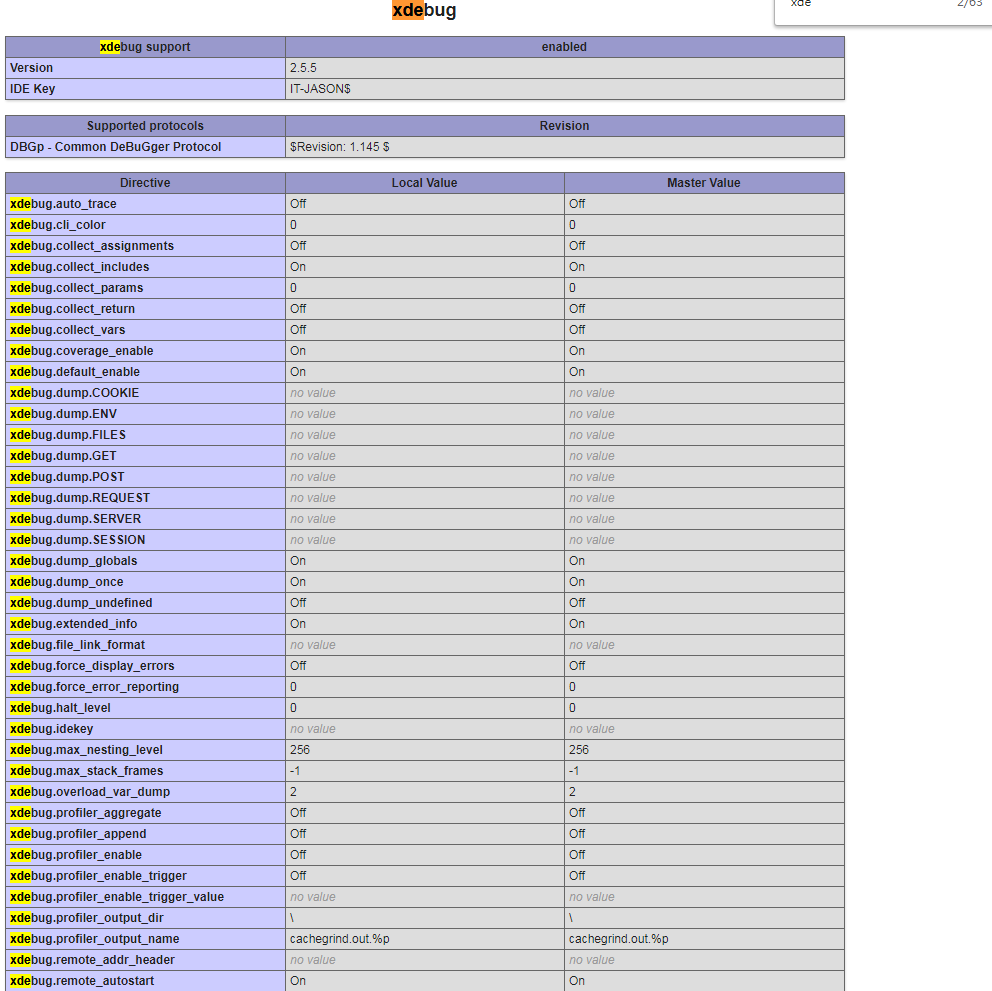992x991 pixels.
Task: Click the xdebug.cli_color directive name
Action: pos(58,225)
